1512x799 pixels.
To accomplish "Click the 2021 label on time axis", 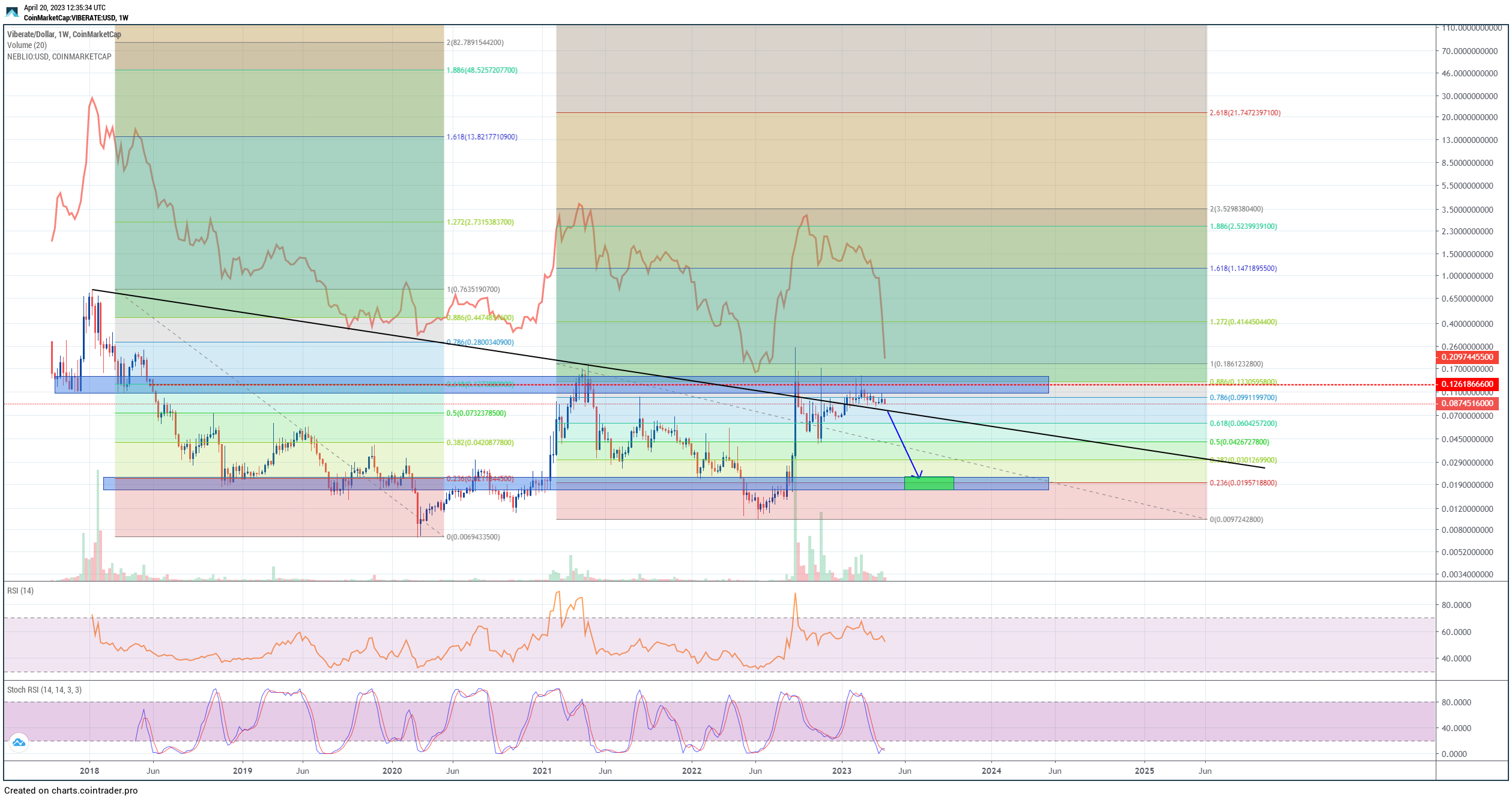I will click(542, 771).
